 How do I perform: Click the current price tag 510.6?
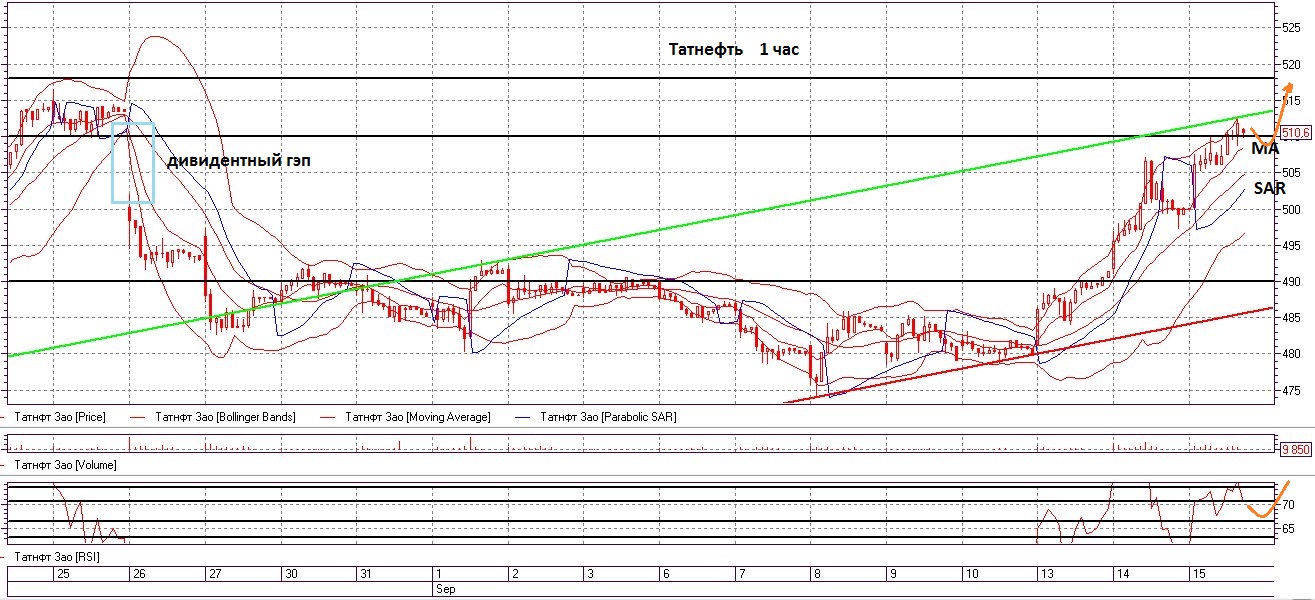pos(1295,132)
